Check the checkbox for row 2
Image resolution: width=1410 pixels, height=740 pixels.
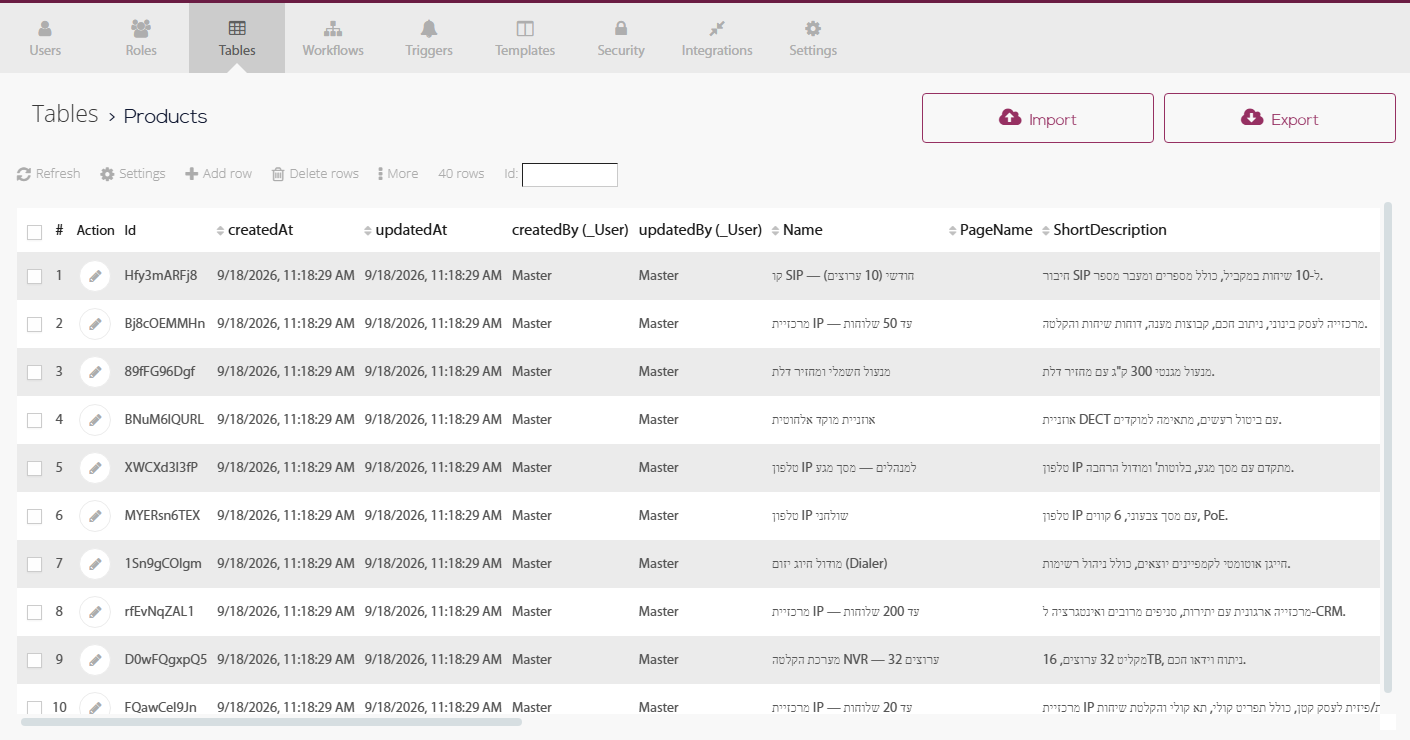[35, 325]
